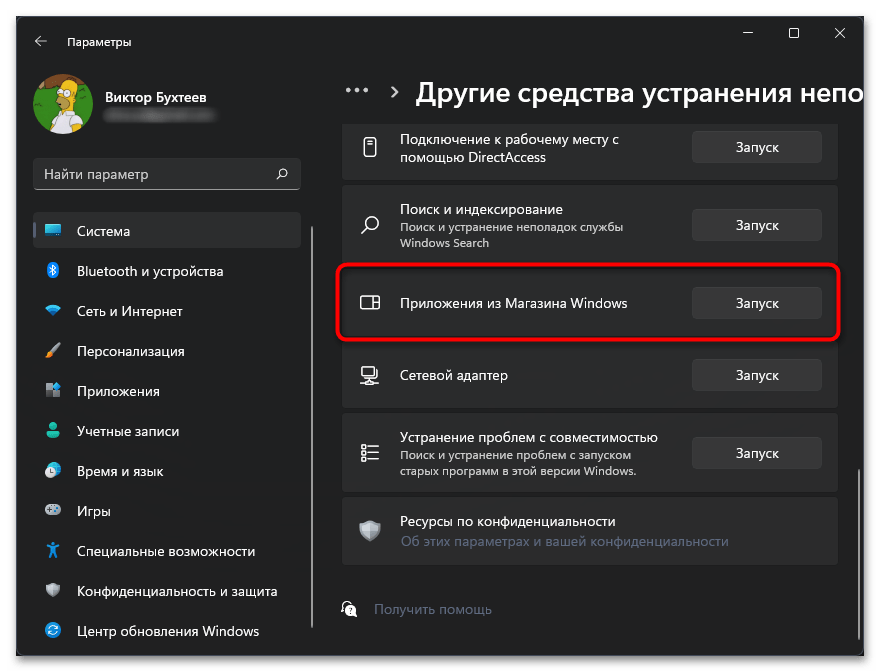Click the Wi-Fi network icon
880x672 pixels.
53,310
